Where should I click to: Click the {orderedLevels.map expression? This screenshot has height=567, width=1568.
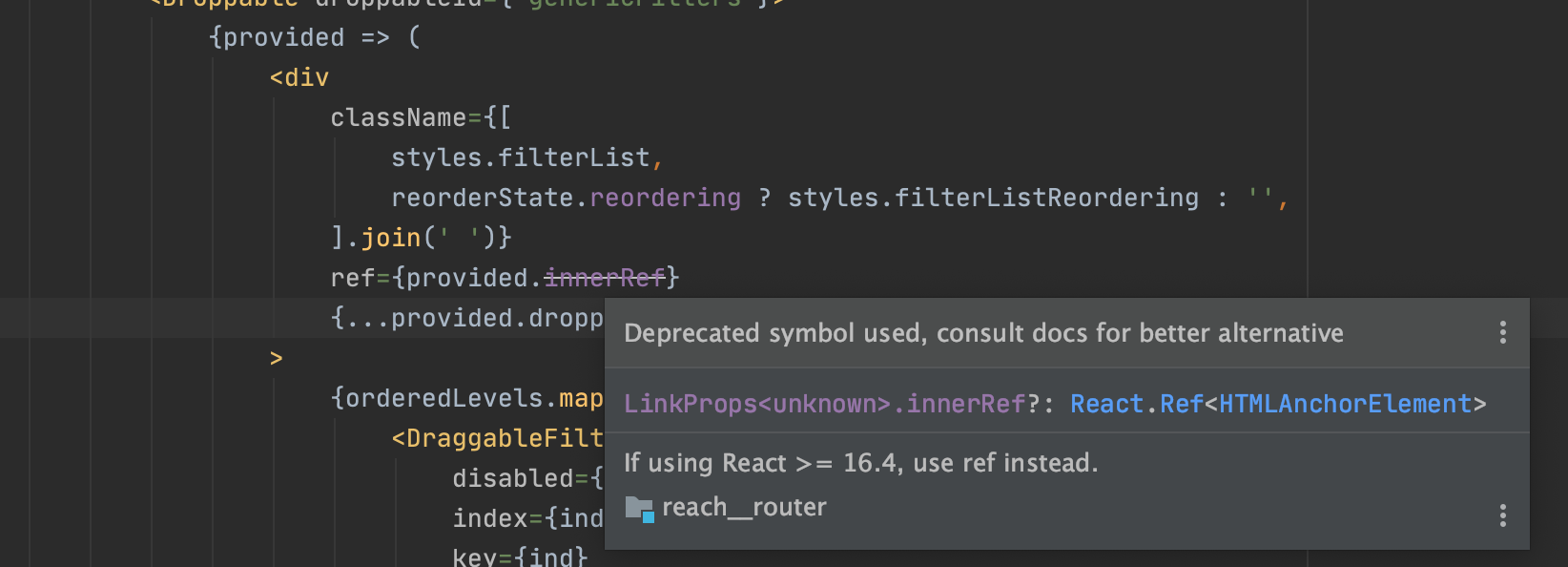[x=467, y=398]
